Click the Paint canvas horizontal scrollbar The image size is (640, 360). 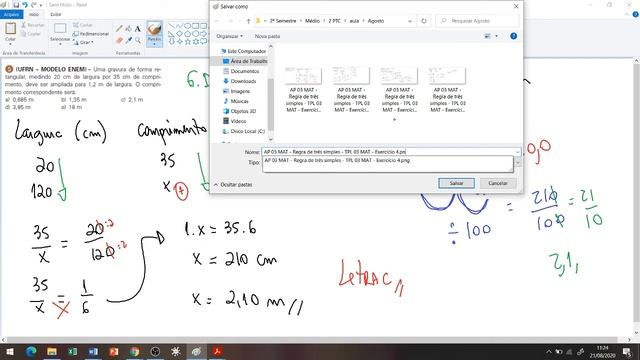point(312,340)
